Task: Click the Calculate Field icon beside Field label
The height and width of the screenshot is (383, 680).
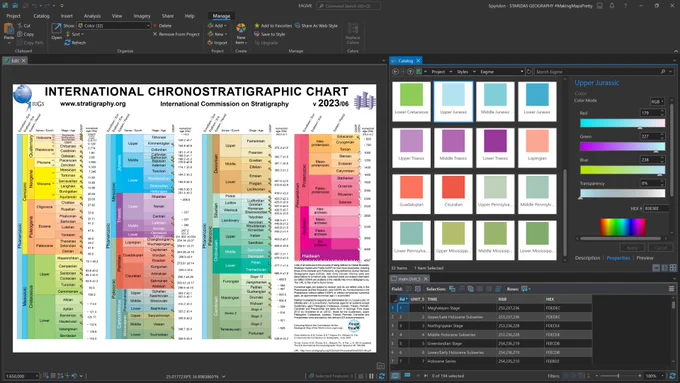Action: tap(418, 289)
